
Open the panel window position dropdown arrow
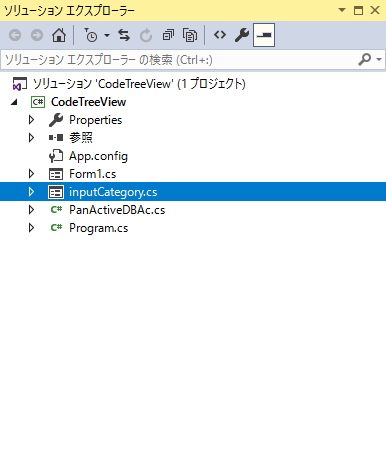(x=342, y=10)
